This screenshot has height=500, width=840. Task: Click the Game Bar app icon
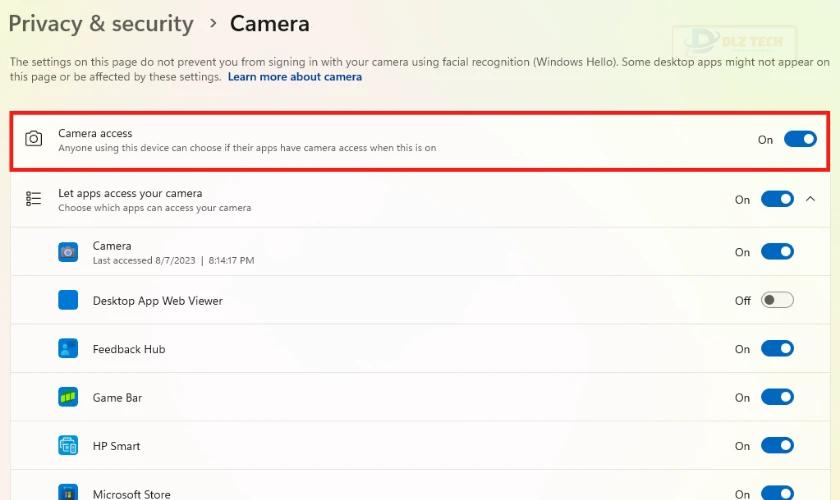coord(68,397)
